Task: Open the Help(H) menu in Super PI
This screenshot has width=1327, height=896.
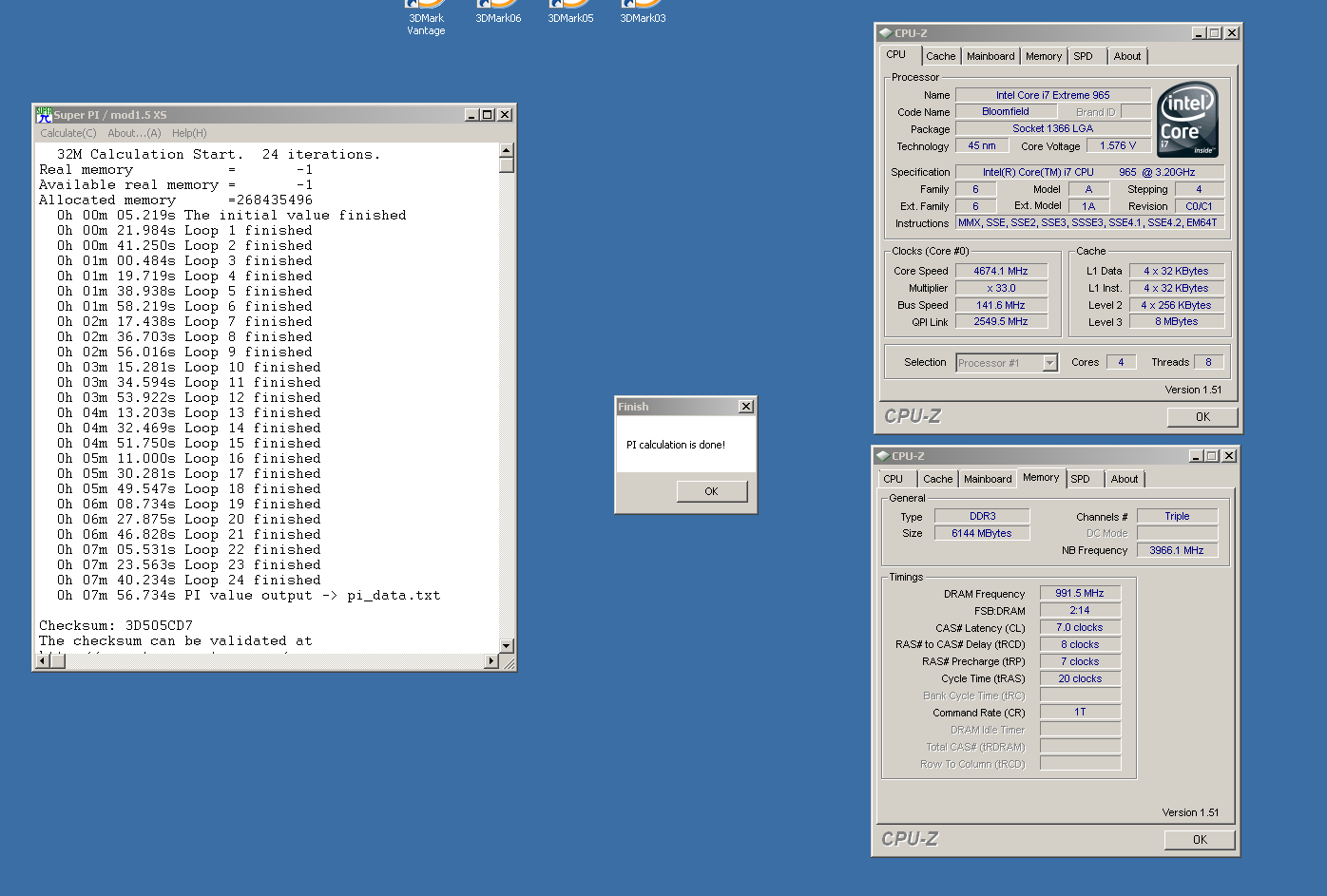Action: point(189,133)
